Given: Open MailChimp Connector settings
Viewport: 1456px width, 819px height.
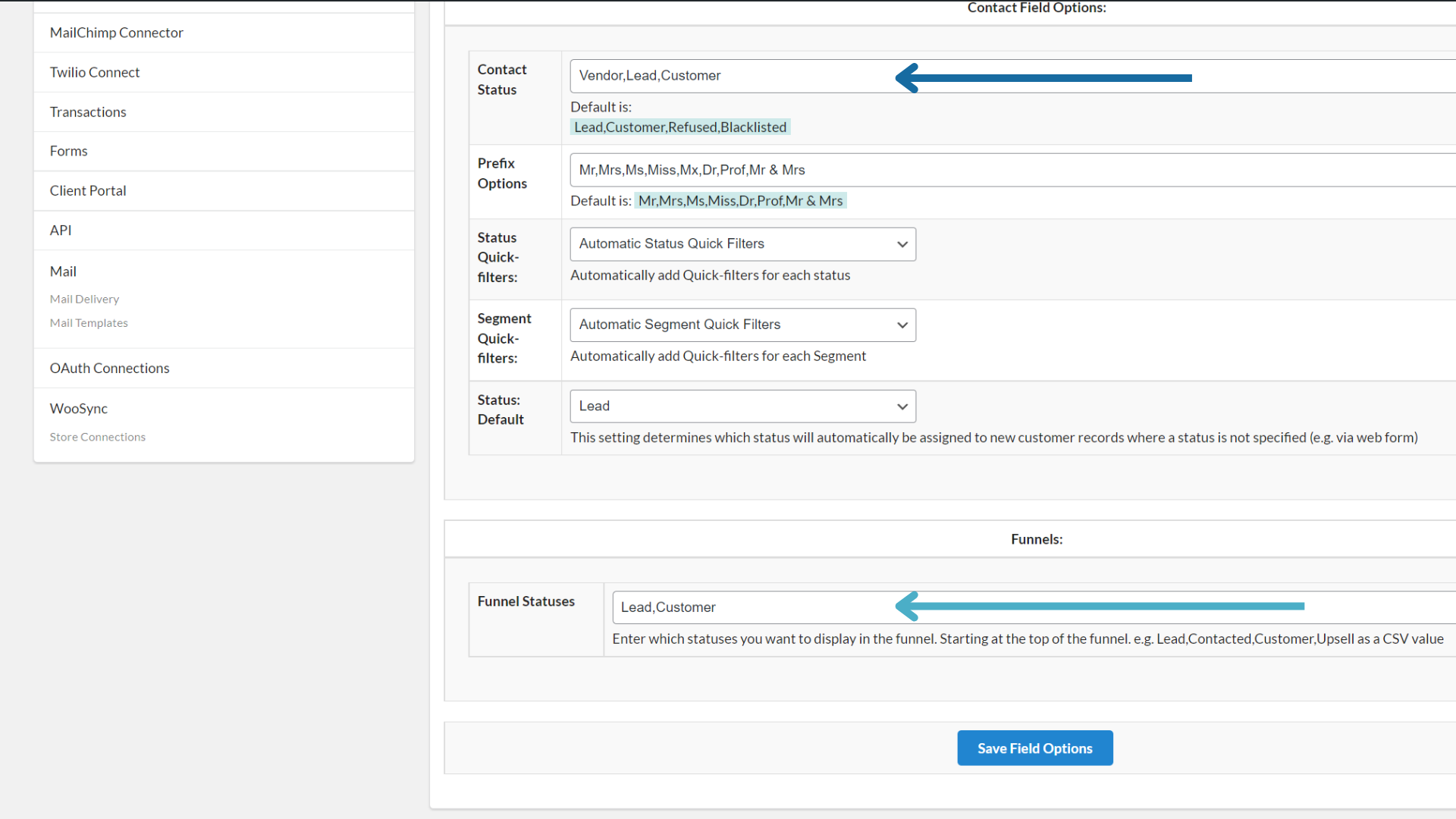Looking at the screenshot, I should 116,33.
